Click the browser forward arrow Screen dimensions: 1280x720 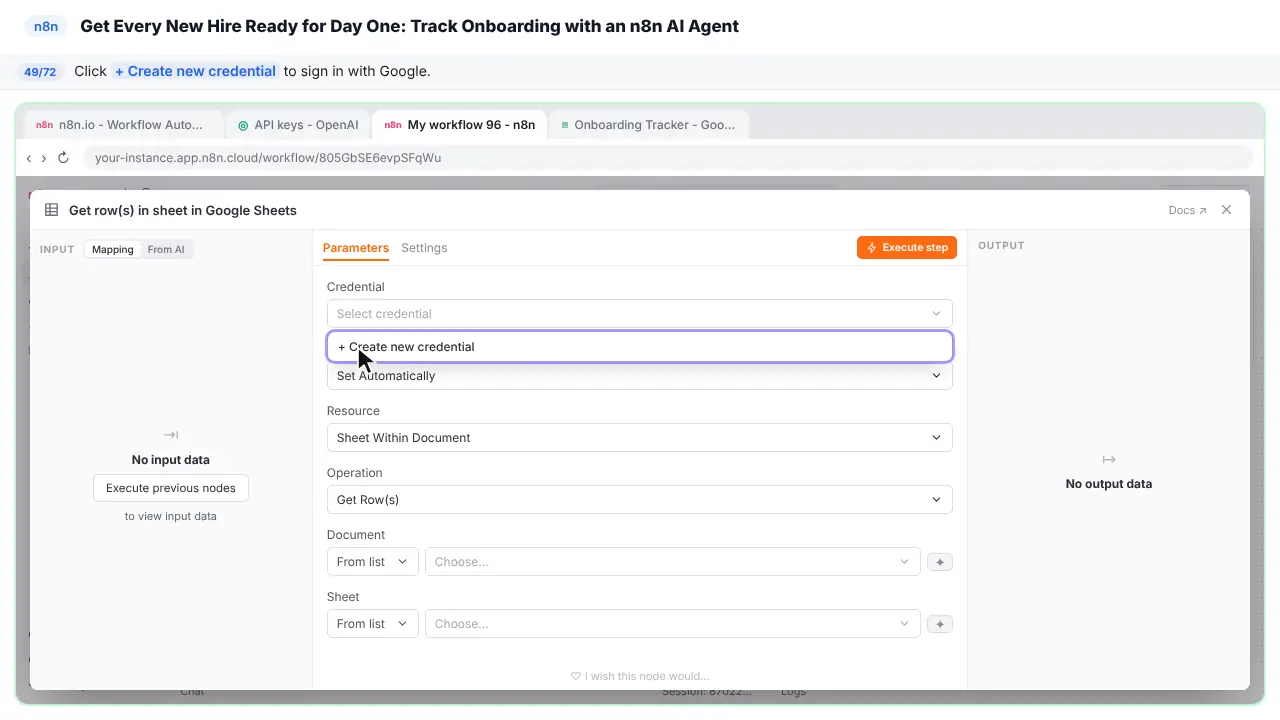click(x=44, y=158)
